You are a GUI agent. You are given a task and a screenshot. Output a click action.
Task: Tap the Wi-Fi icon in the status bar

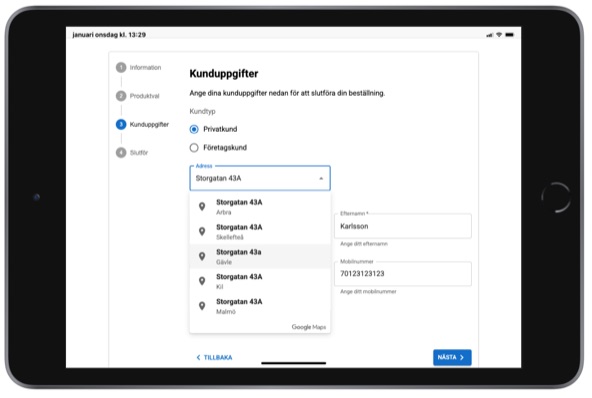click(x=499, y=35)
